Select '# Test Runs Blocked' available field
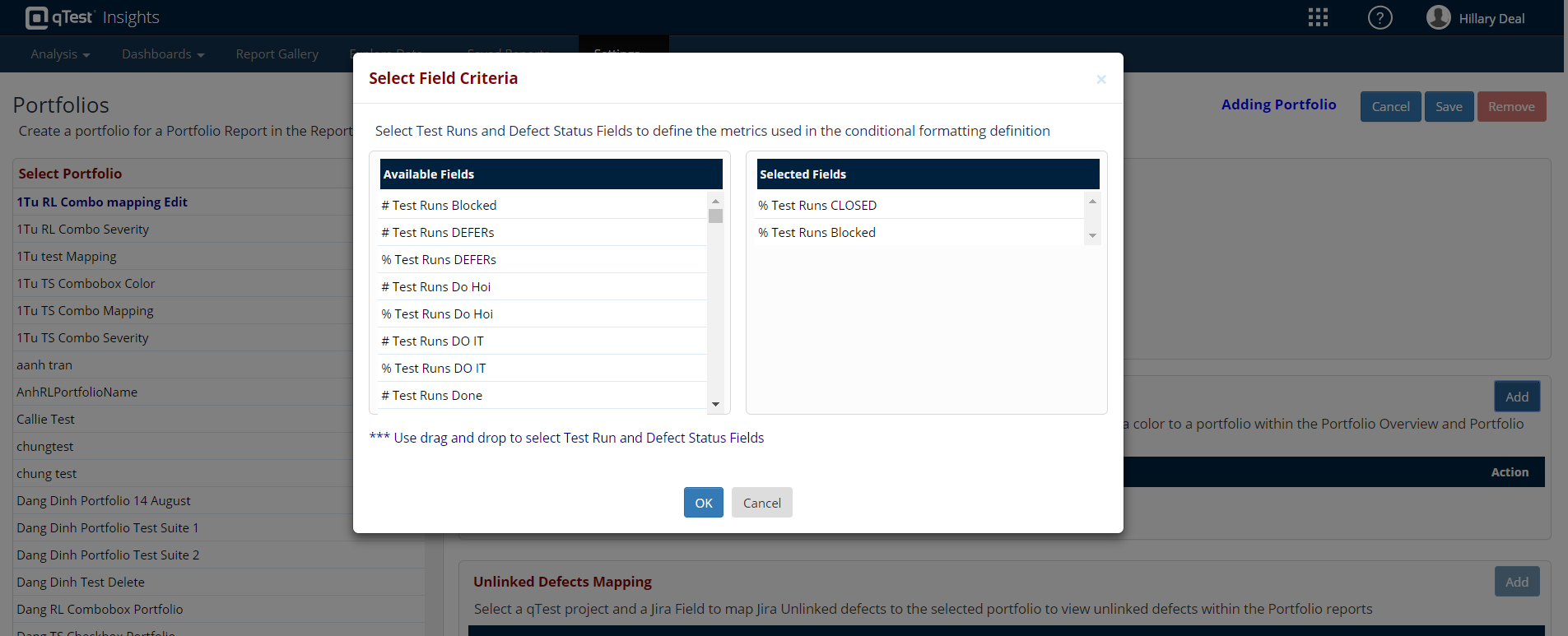 coord(440,206)
